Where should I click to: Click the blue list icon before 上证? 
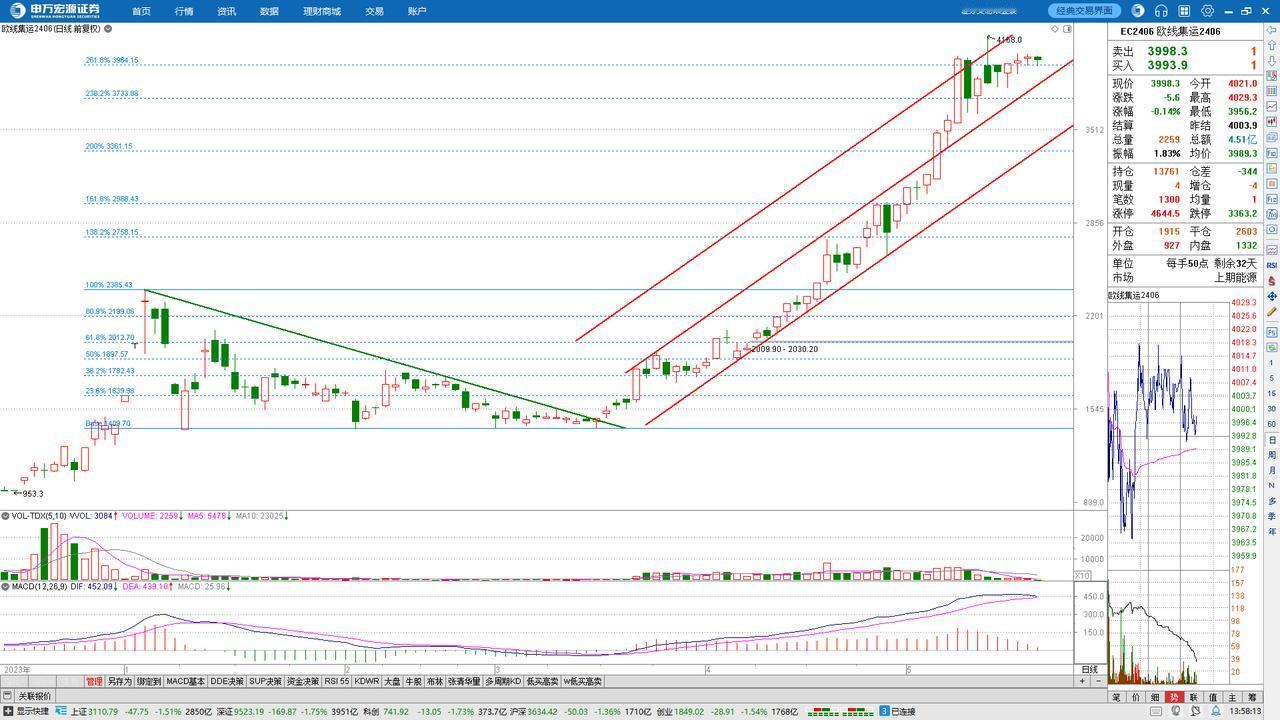point(61,711)
